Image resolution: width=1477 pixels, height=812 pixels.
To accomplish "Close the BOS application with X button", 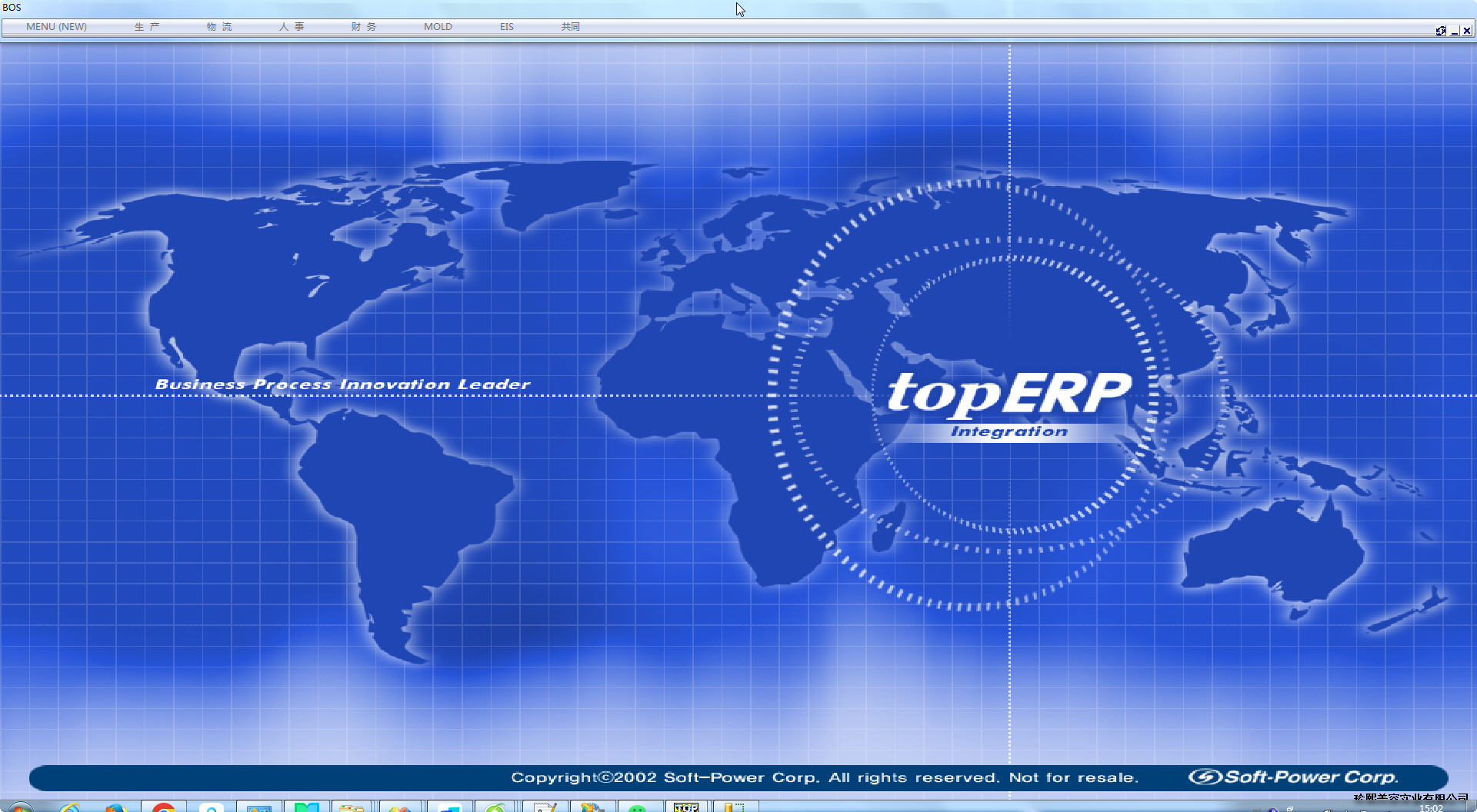I will pyautogui.click(x=1467, y=31).
